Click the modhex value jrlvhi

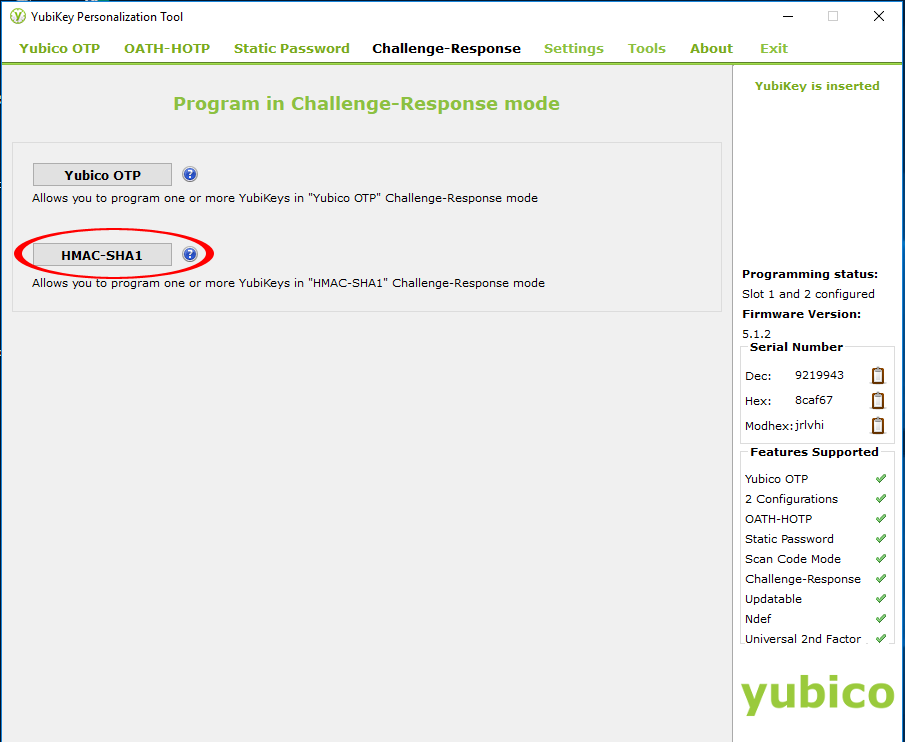809,425
